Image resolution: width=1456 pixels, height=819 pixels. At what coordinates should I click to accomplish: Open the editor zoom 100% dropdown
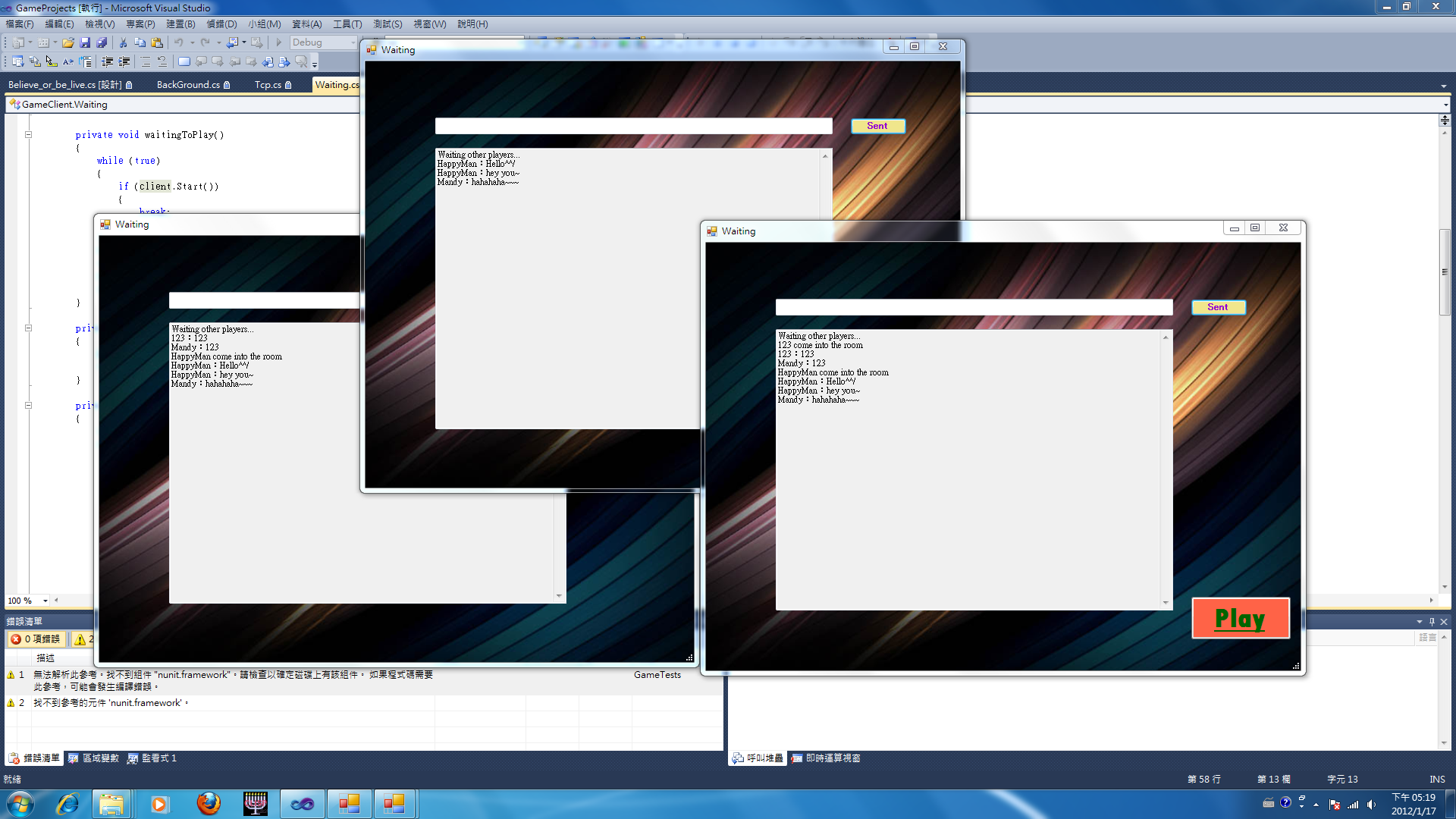[x=45, y=601]
